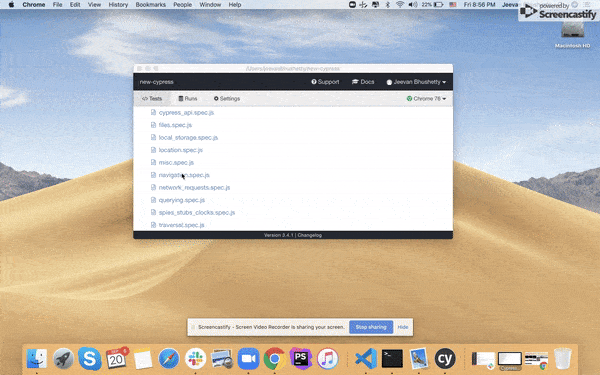Open the Bookmarks menu

pos(151,5)
